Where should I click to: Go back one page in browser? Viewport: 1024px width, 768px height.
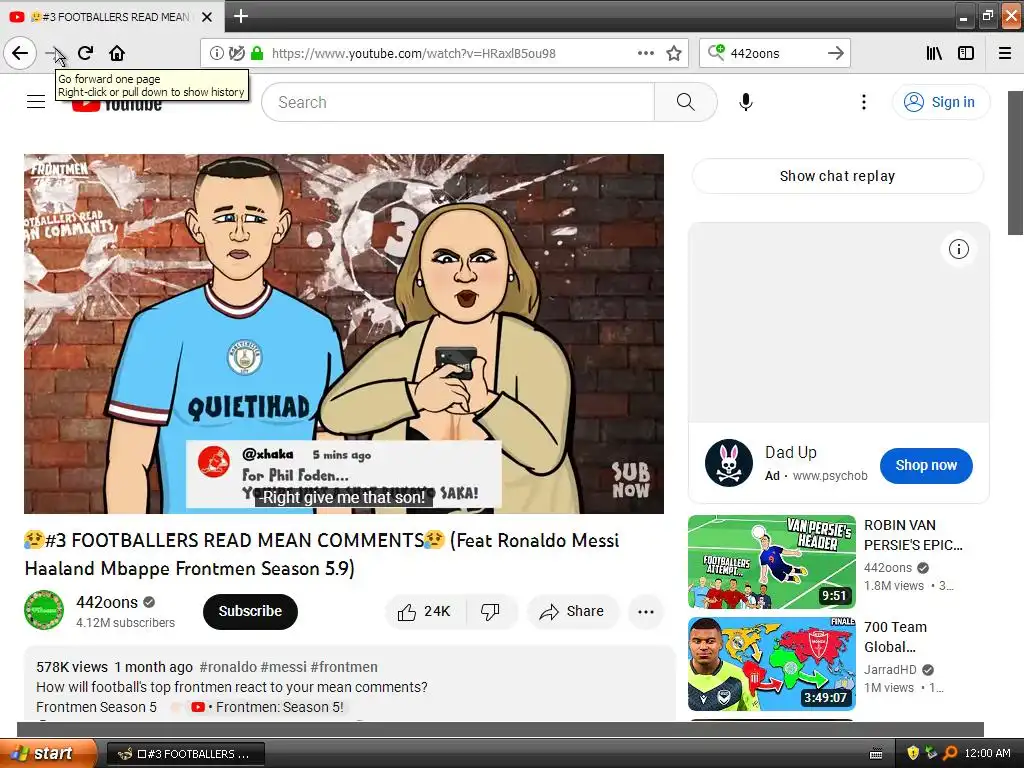coord(20,53)
